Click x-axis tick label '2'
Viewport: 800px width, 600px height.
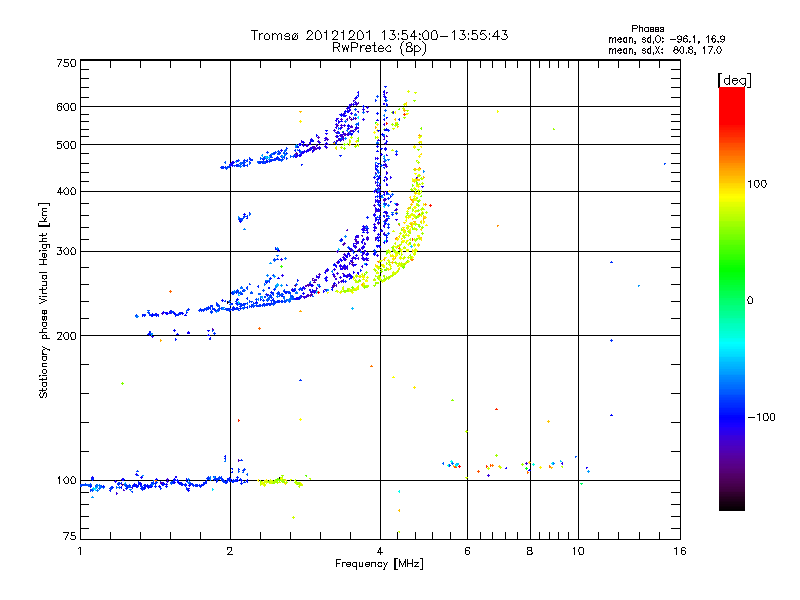point(230,551)
